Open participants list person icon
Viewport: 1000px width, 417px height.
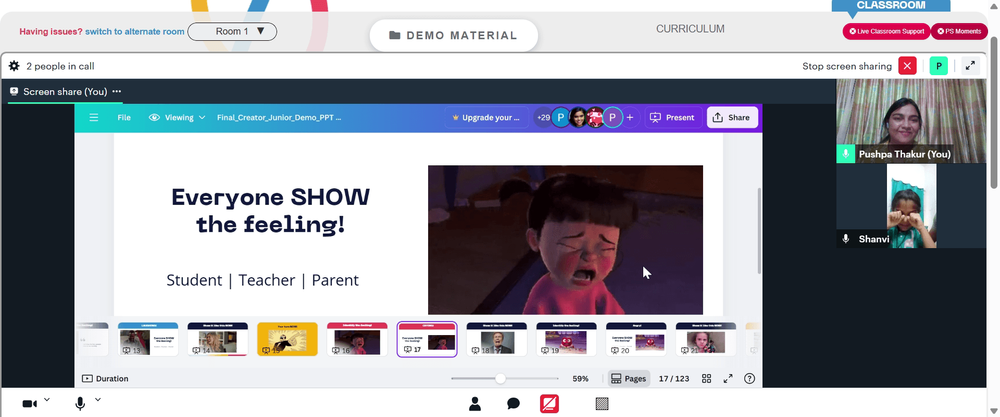click(474, 404)
